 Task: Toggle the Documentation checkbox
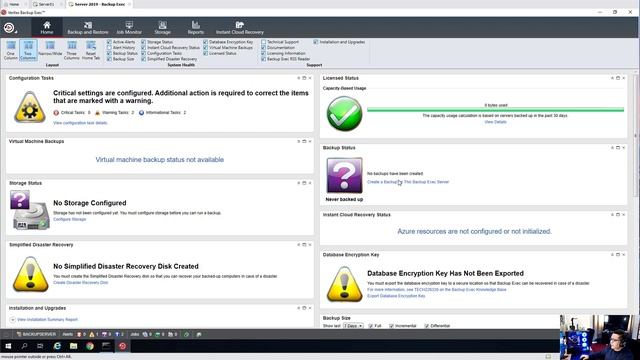[x=263, y=48]
